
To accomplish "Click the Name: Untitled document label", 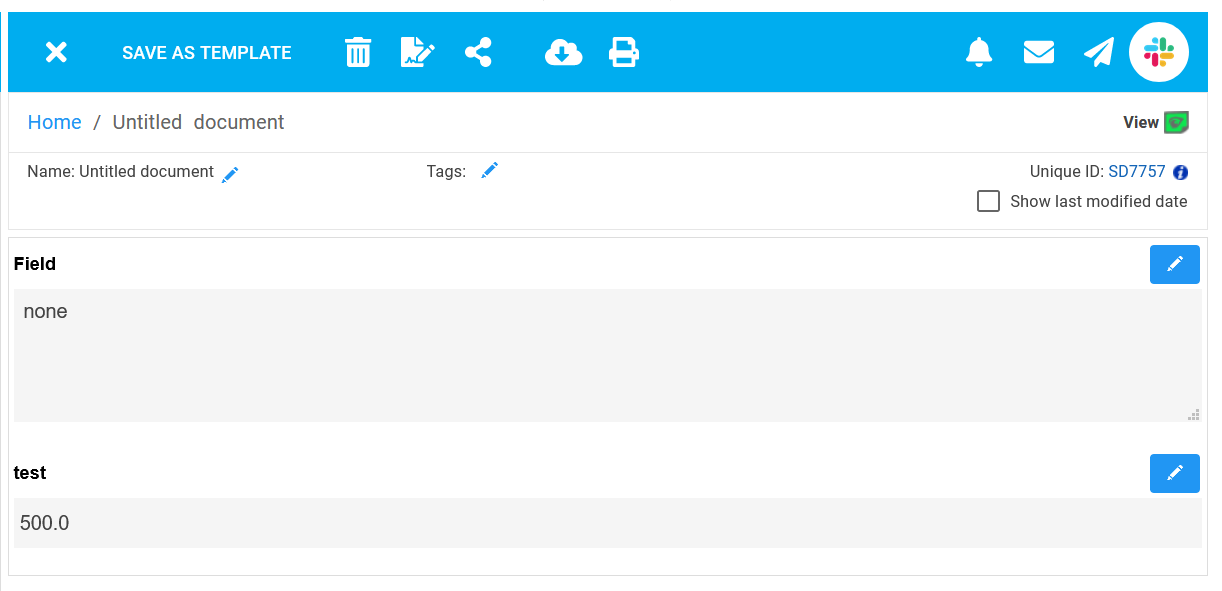I will 120,172.
